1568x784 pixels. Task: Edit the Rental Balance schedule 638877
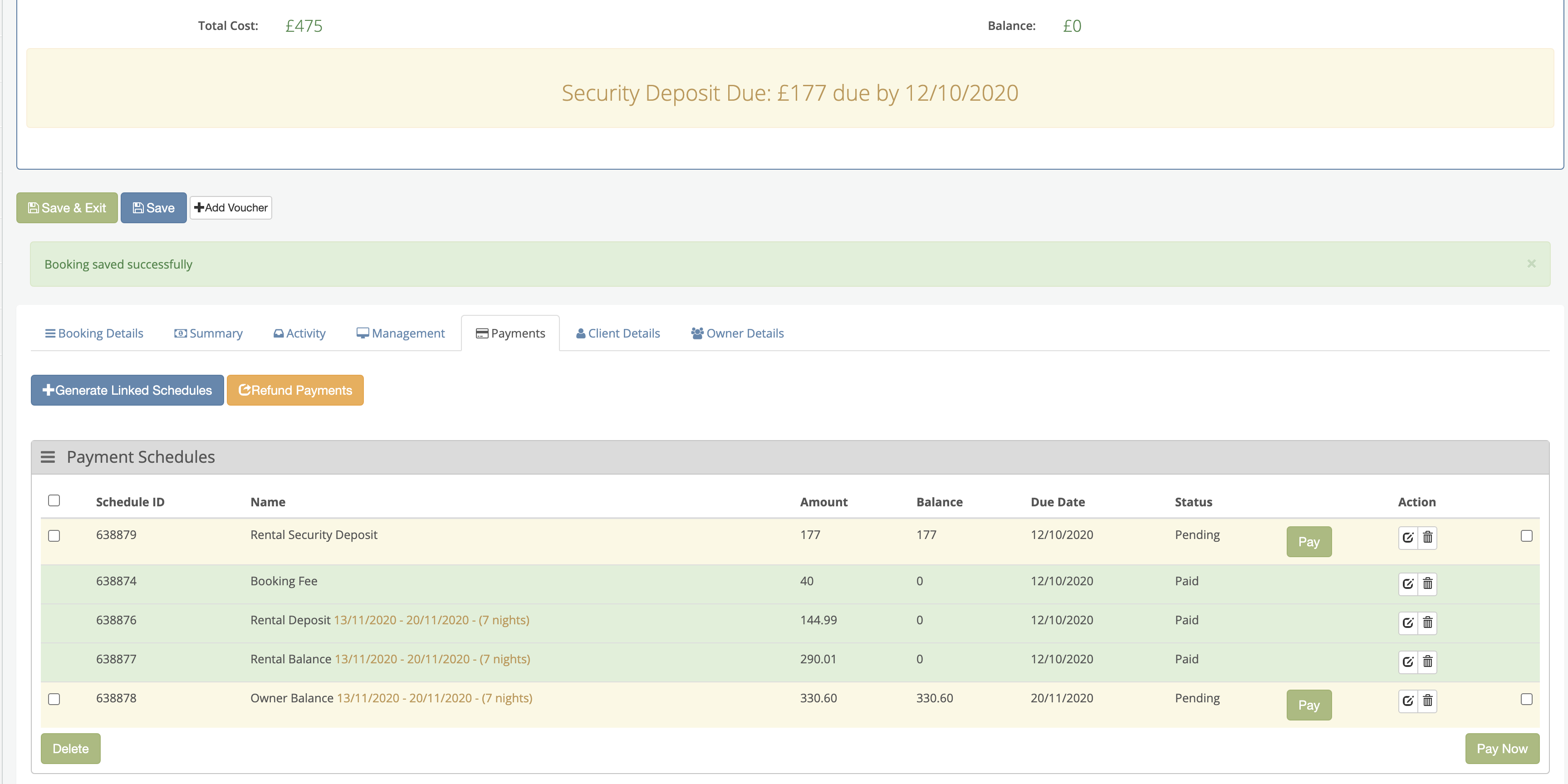point(1407,661)
